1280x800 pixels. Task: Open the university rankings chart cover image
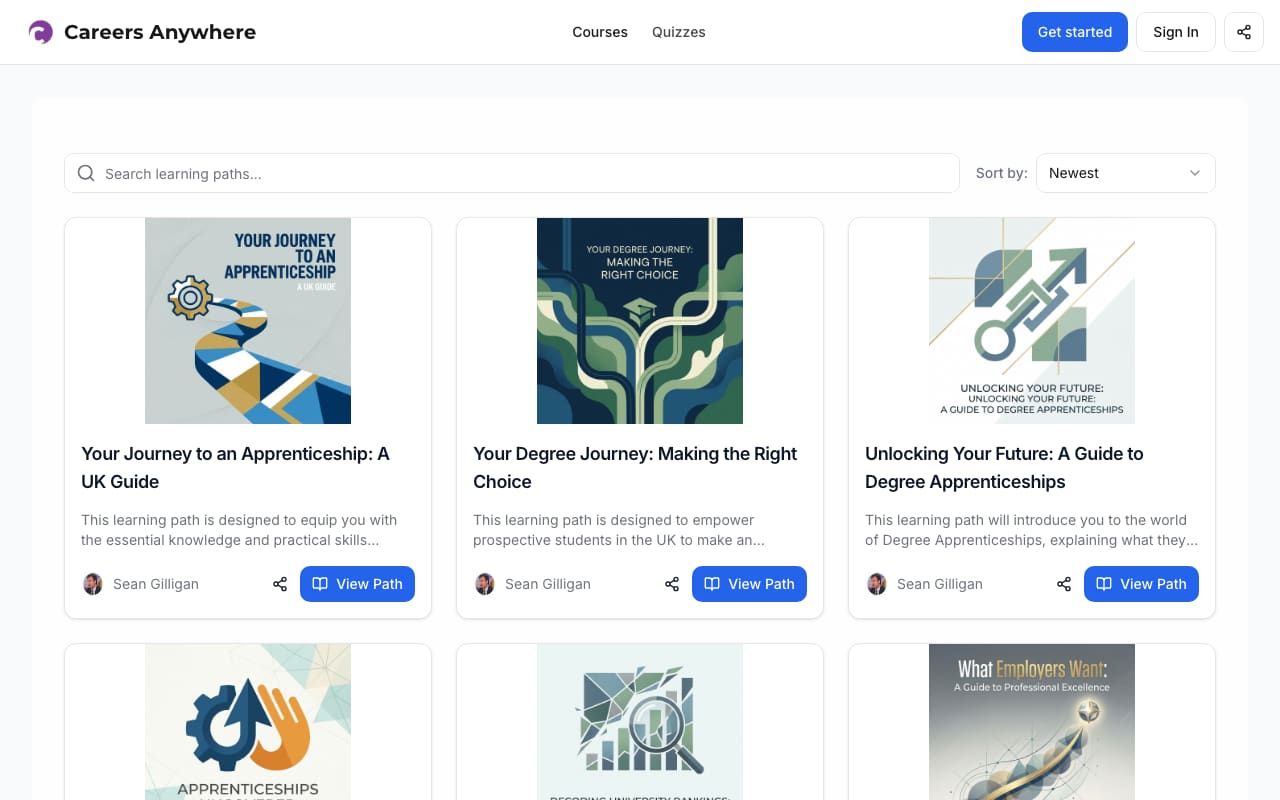[x=640, y=722]
